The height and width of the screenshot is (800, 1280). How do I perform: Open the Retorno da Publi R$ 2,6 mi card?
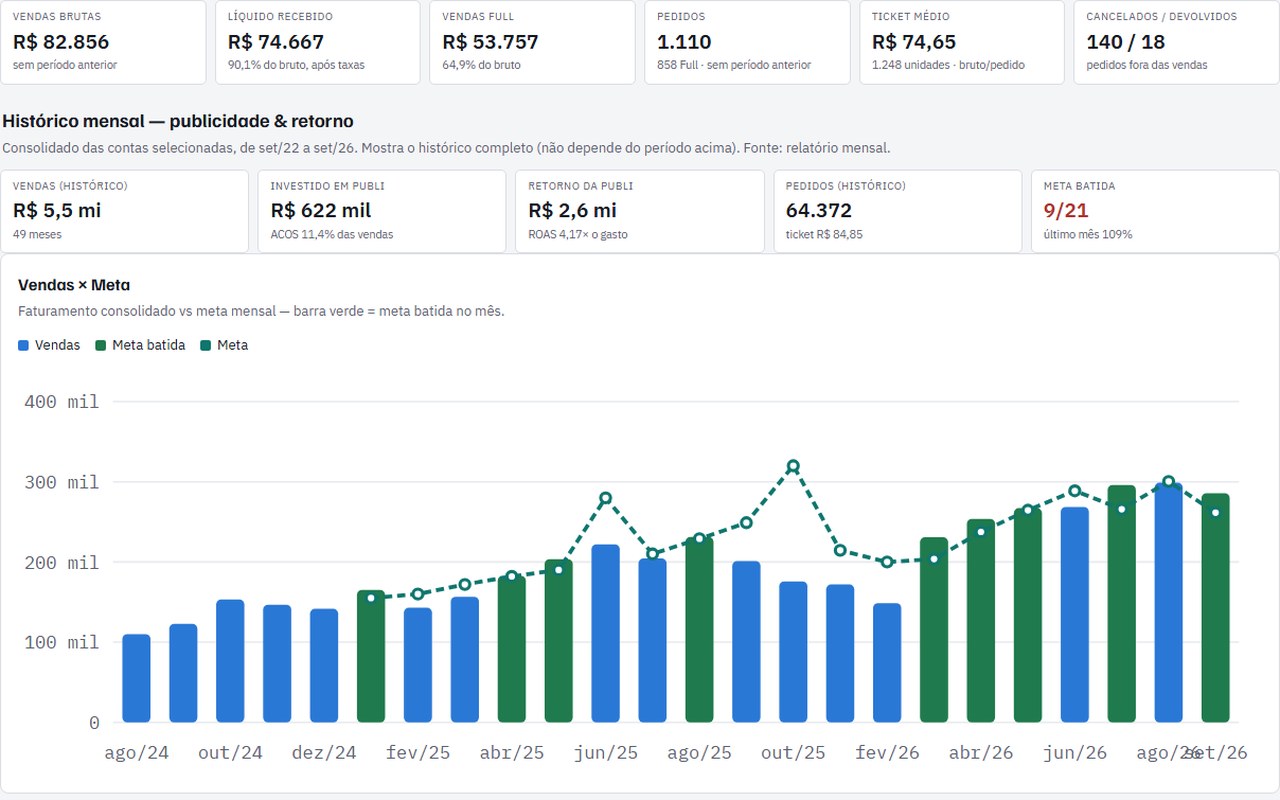(640, 211)
